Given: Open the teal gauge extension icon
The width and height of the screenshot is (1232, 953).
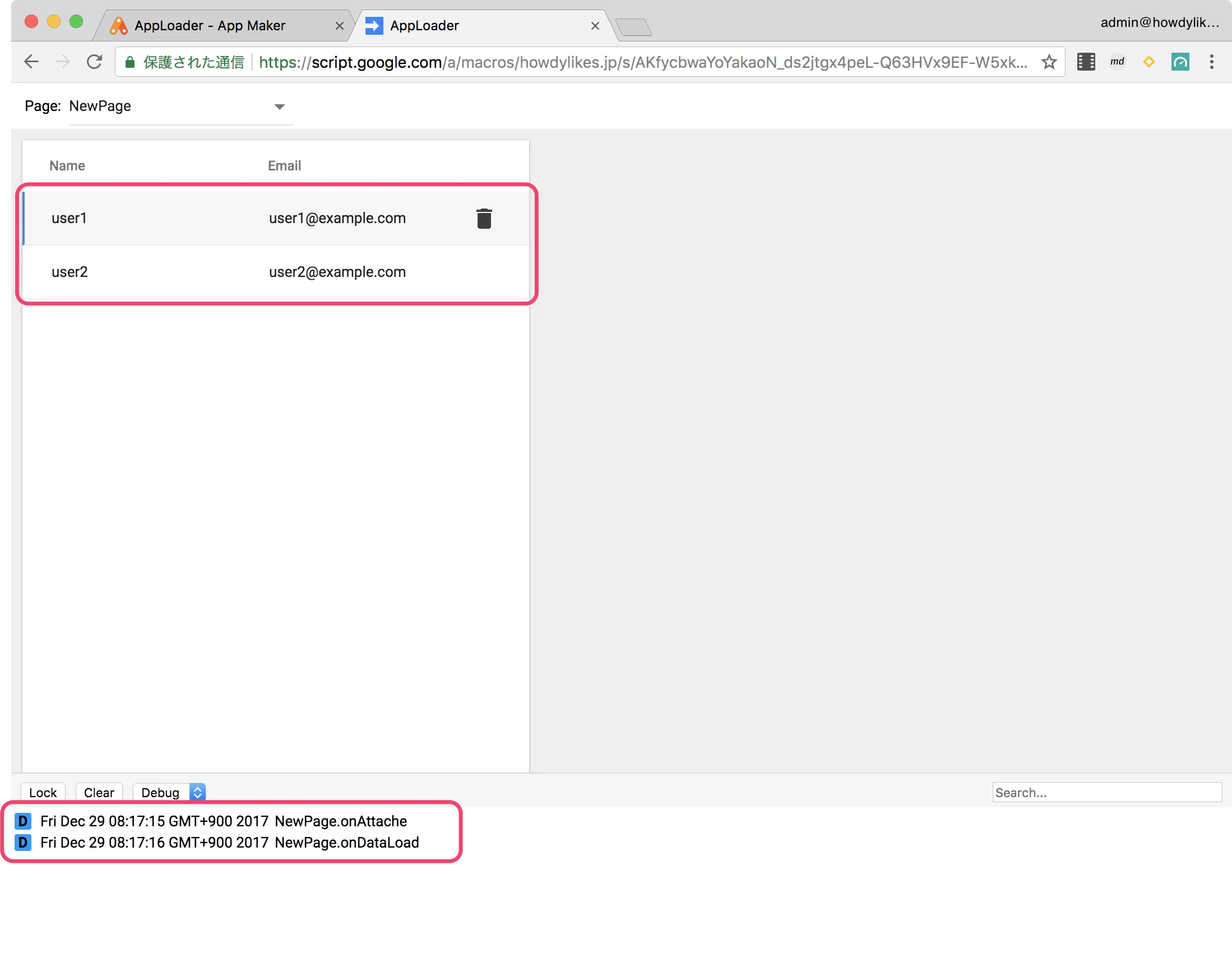Looking at the screenshot, I should point(1180,62).
